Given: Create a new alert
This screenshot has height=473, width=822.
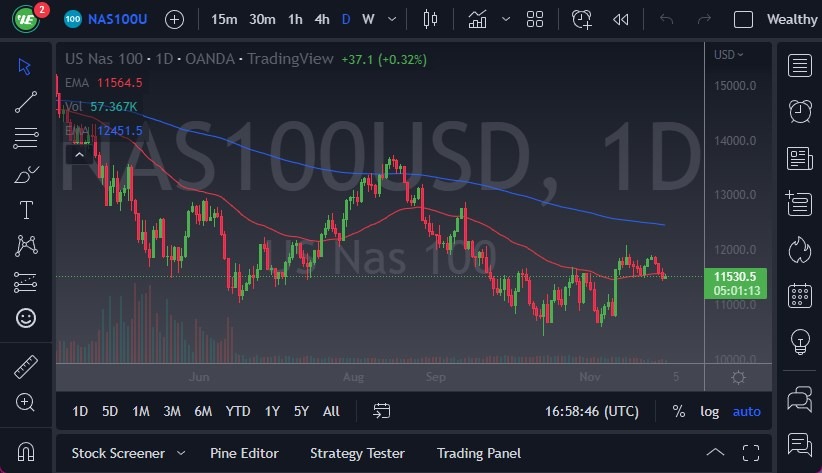Looking at the screenshot, I should click(581, 19).
